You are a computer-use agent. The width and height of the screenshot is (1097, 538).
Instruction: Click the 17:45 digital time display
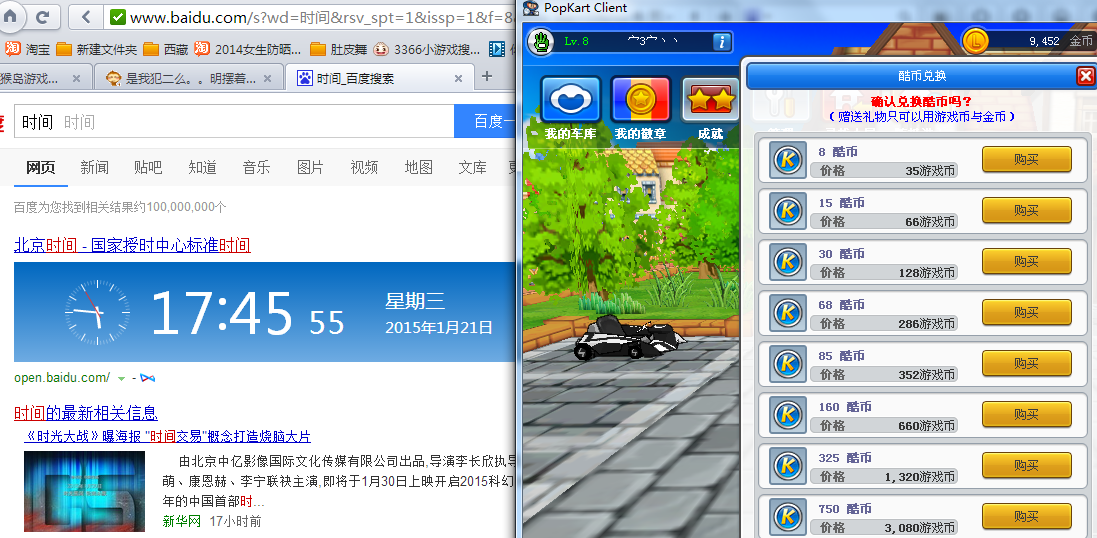click(221, 313)
